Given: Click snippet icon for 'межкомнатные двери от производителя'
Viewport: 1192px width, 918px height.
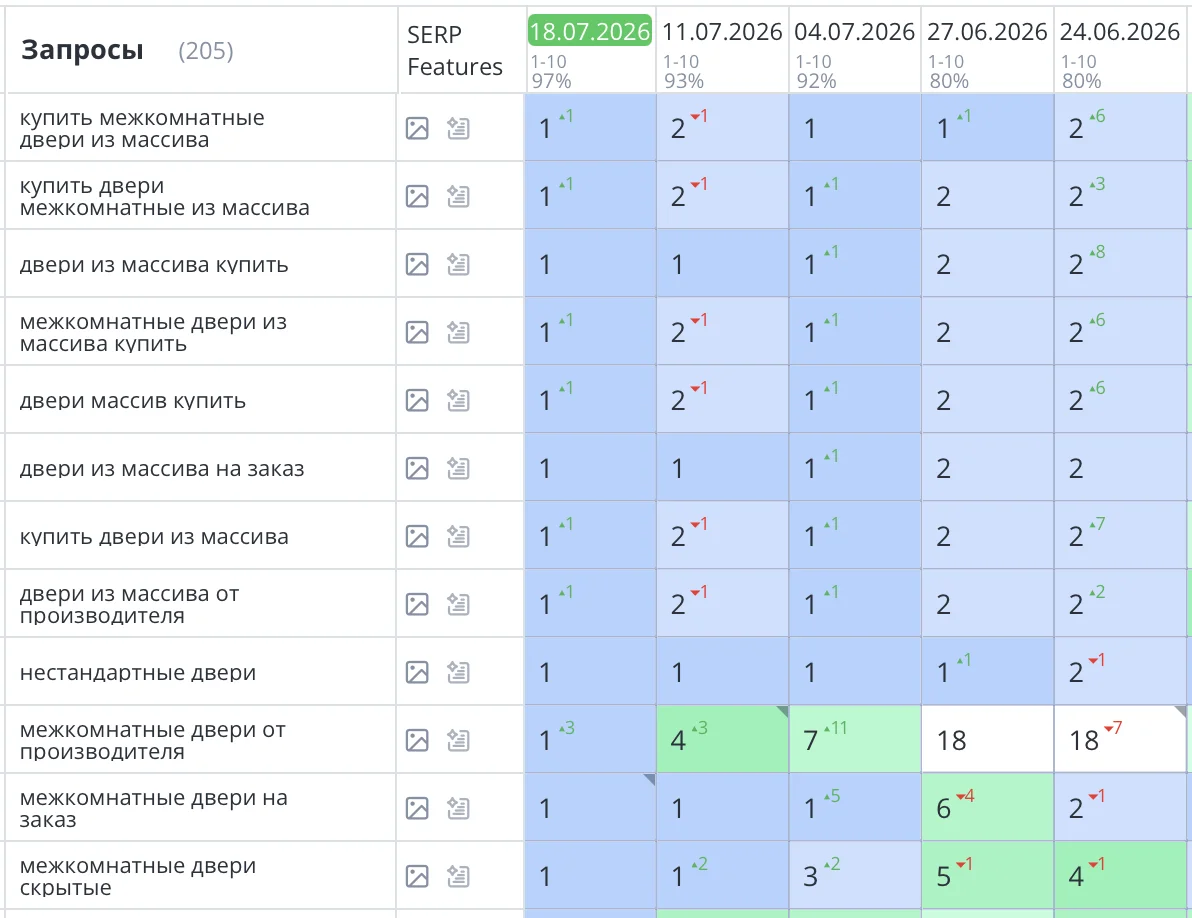Looking at the screenshot, I should pos(458,740).
